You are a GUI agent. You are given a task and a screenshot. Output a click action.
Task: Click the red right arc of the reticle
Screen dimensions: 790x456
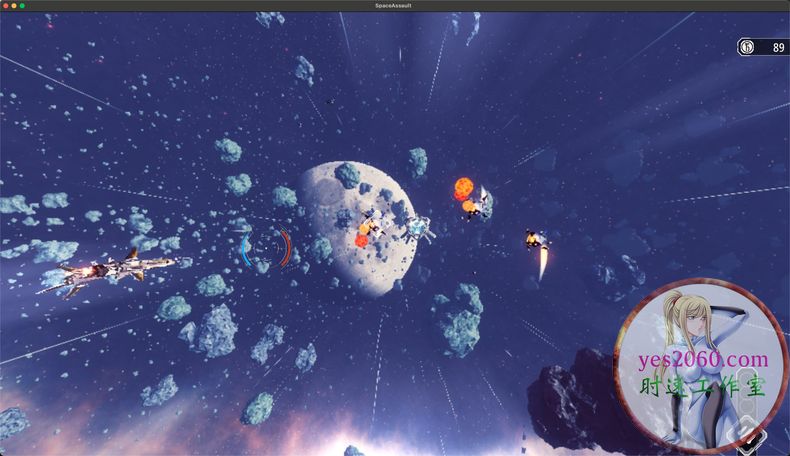(x=287, y=248)
